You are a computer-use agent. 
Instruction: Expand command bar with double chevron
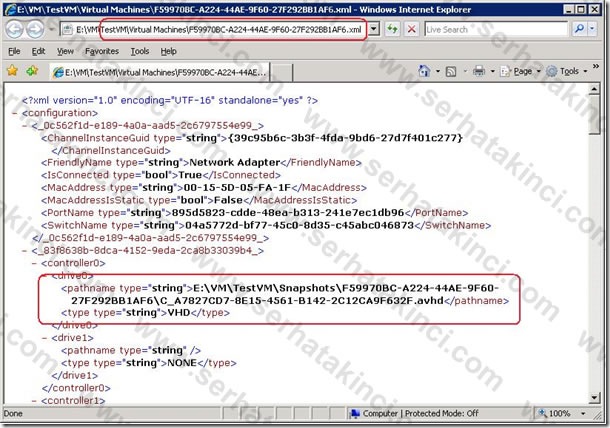[596, 67]
